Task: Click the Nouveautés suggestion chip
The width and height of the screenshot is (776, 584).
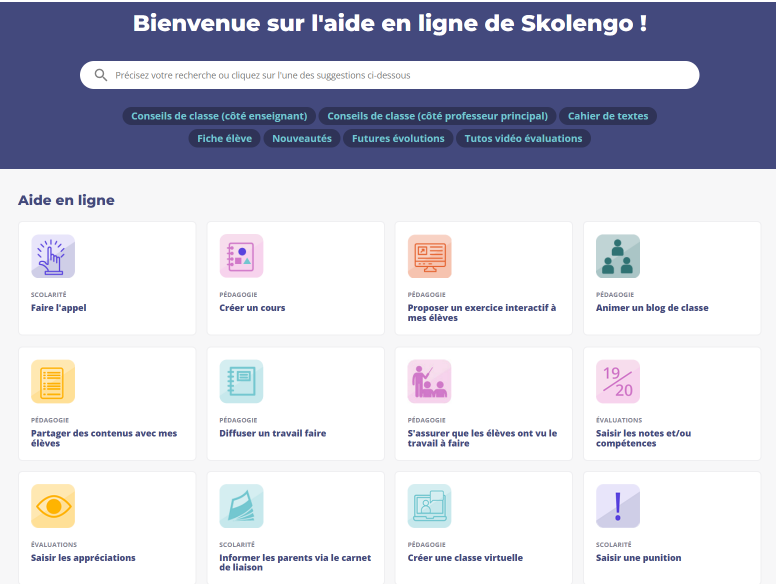Action: point(302,139)
